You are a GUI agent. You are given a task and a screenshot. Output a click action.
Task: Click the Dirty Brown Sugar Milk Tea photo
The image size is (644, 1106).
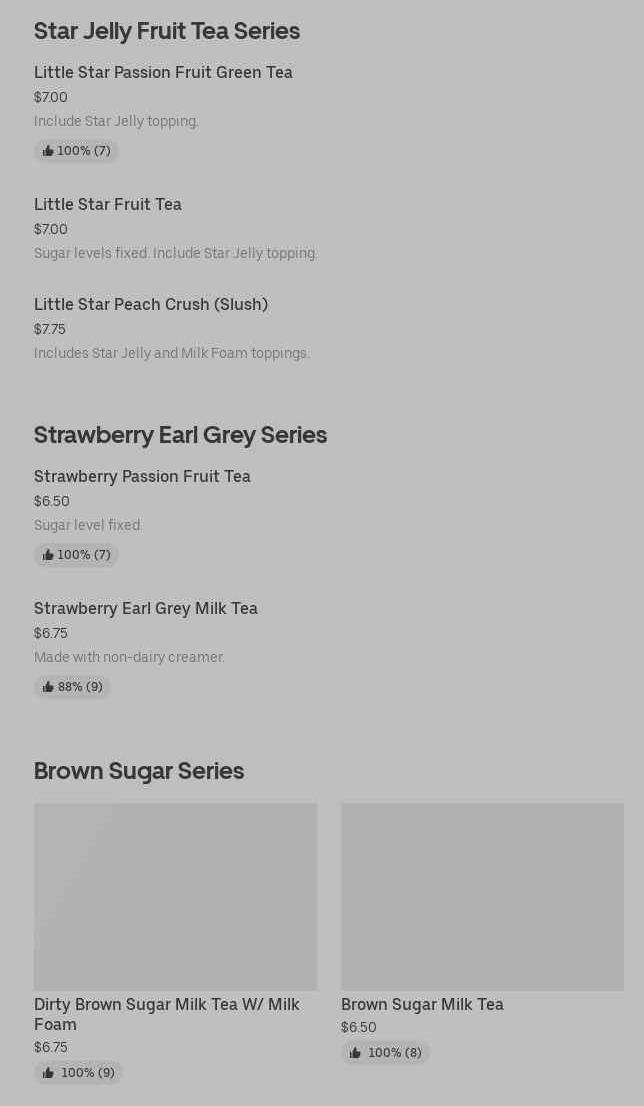[175, 896]
